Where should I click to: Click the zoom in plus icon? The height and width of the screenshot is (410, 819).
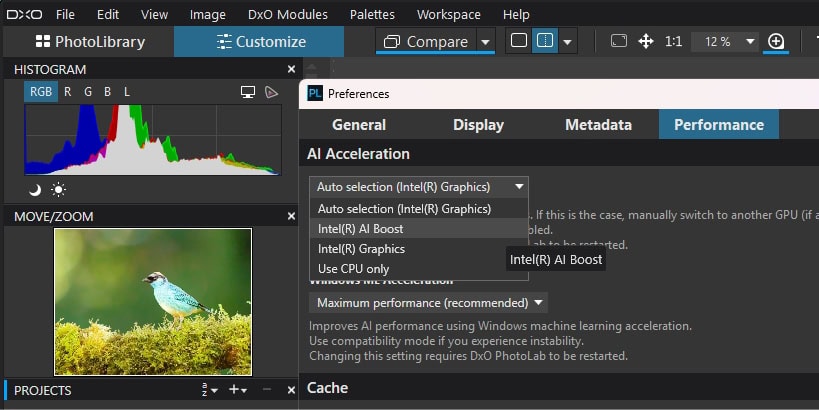pos(776,41)
